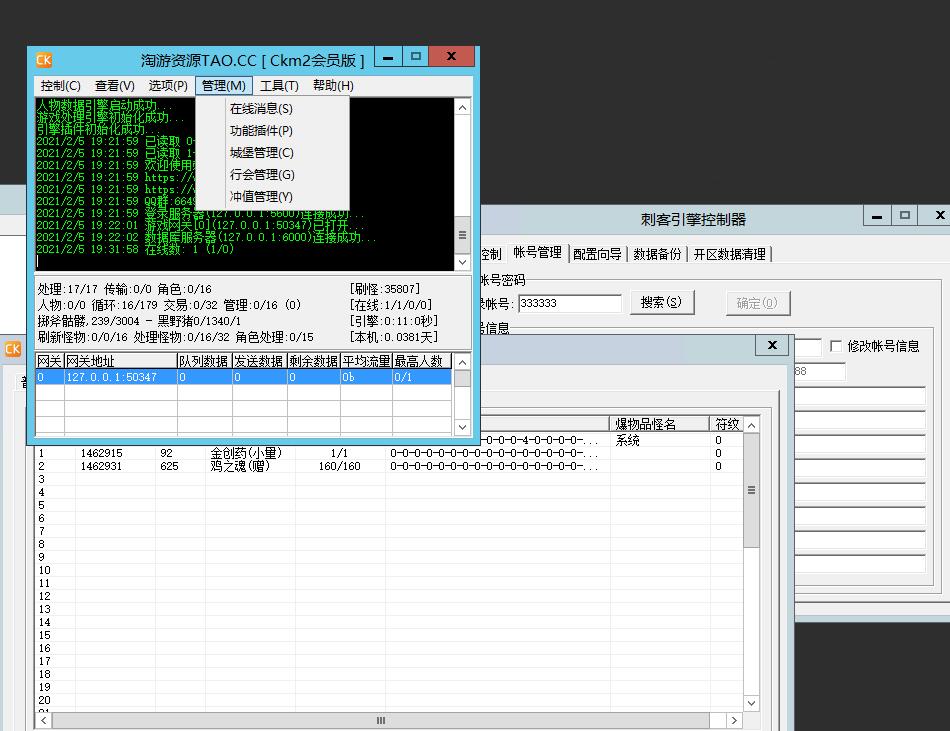This screenshot has width=950, height=731.
Task: Minimize the 刺客引擎控制器 window
Action: coord(877,216)
